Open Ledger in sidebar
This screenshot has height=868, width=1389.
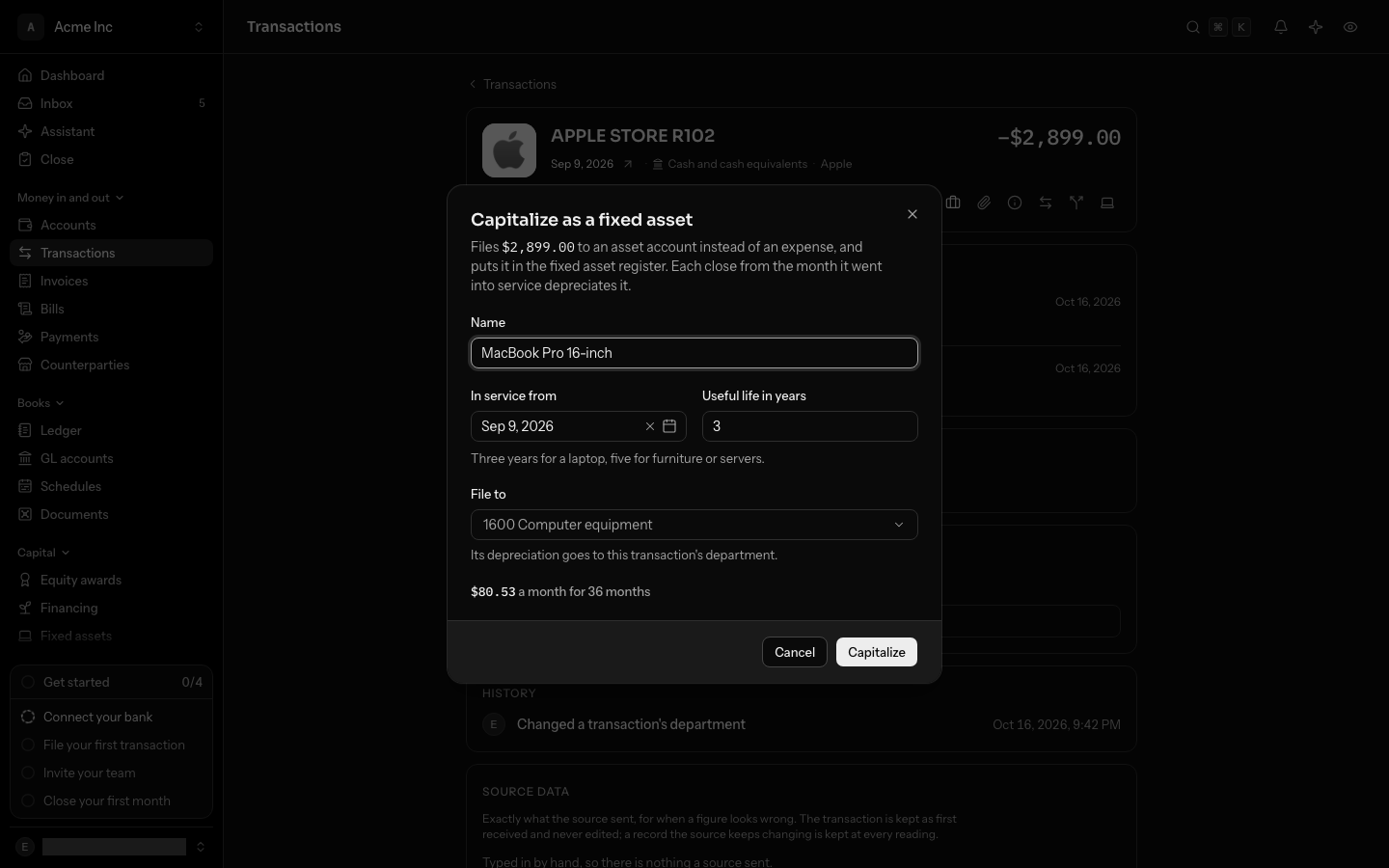(x=111, y=430)
